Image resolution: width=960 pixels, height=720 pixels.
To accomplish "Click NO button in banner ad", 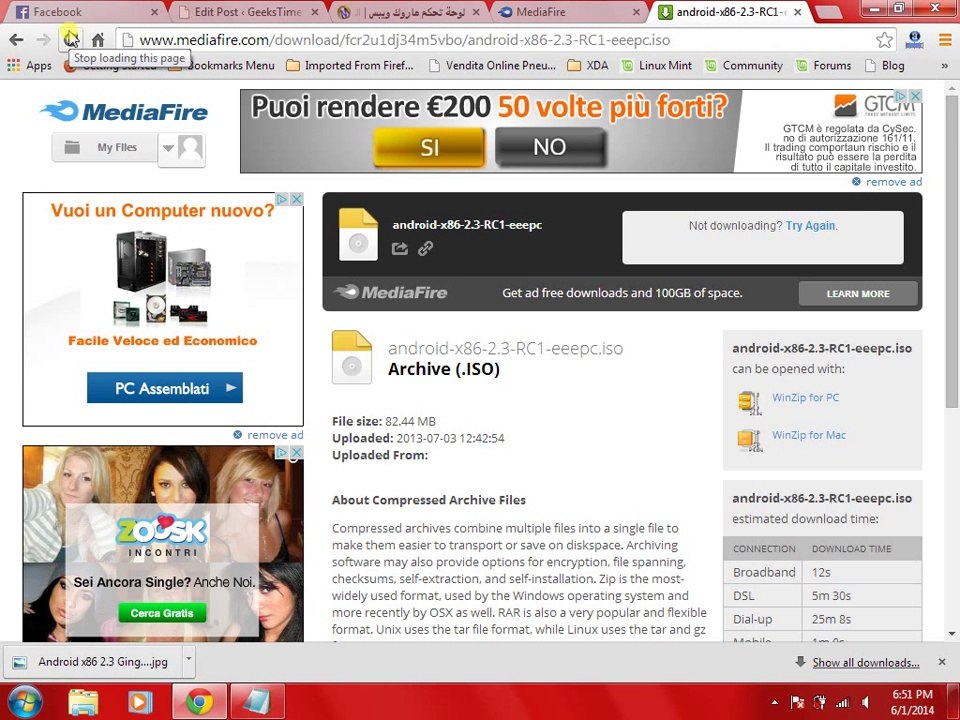I will tap(550, 147).
